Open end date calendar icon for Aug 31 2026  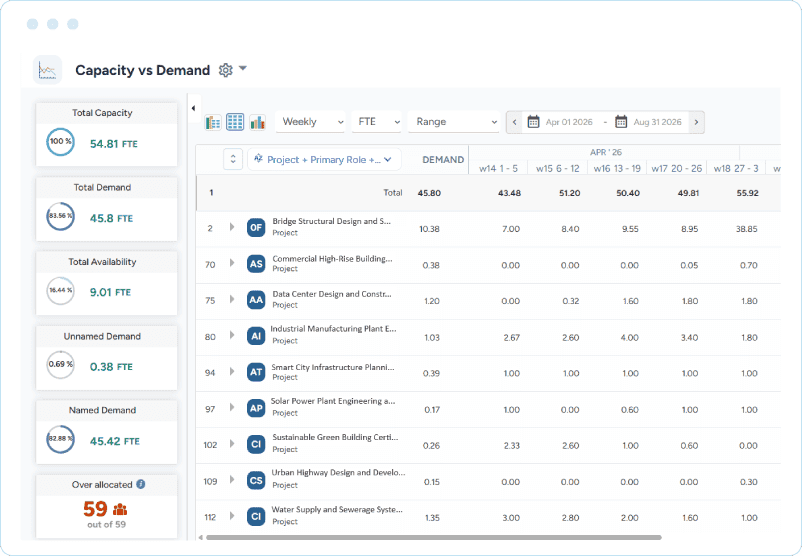(x=621, y=122)
